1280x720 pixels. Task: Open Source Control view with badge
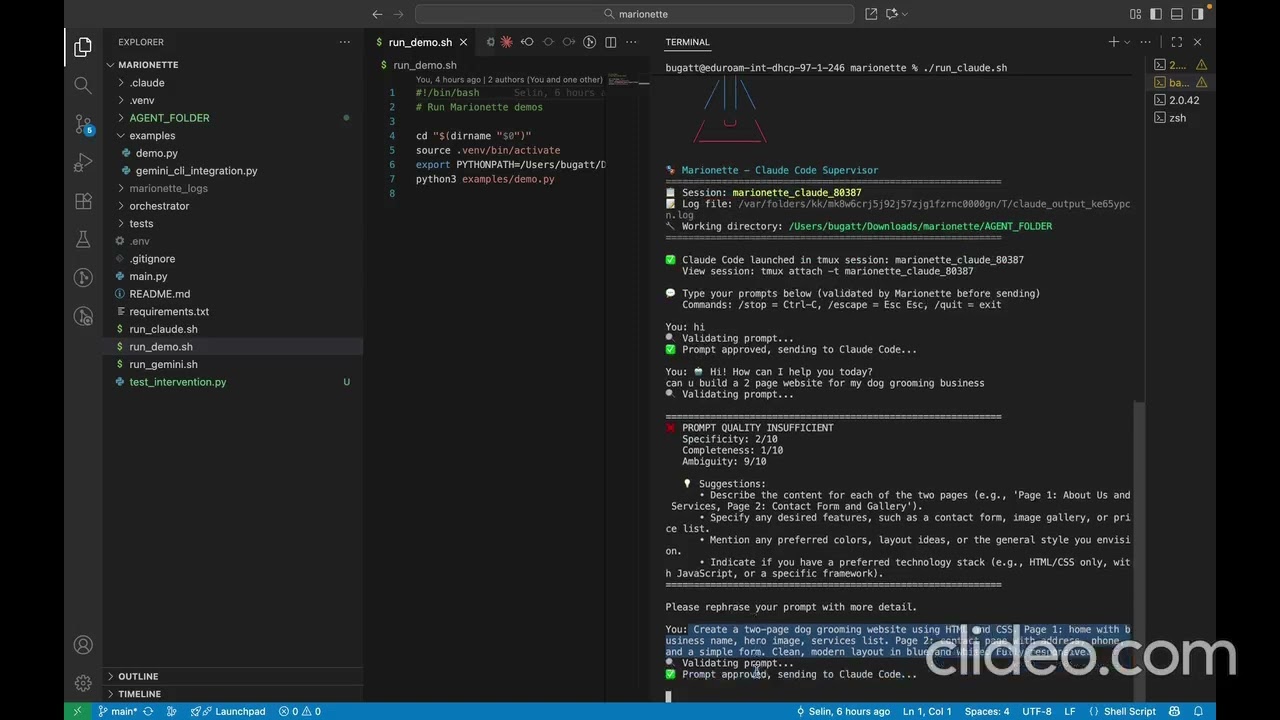tap(83, 124)
